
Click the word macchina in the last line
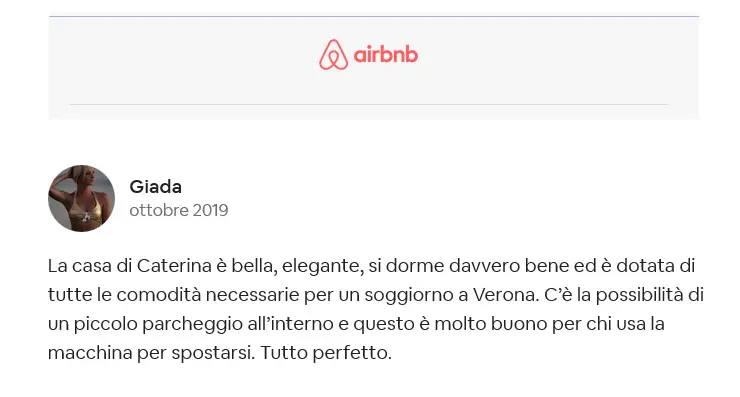90,353
